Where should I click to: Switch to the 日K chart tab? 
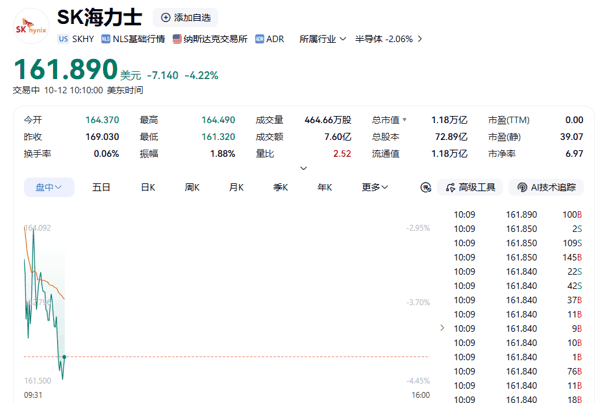[x=148, y=187]
